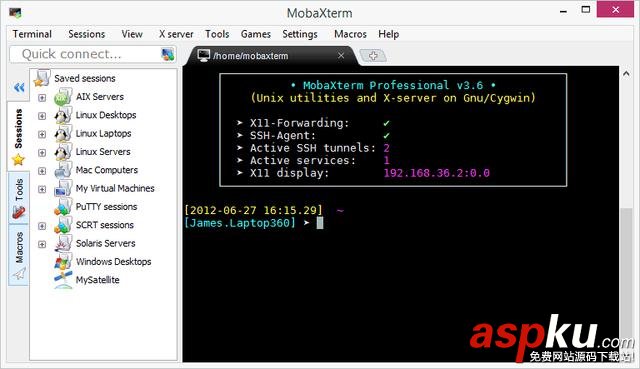Click the Saved sessions folder icon

click(x=42, y=78)
